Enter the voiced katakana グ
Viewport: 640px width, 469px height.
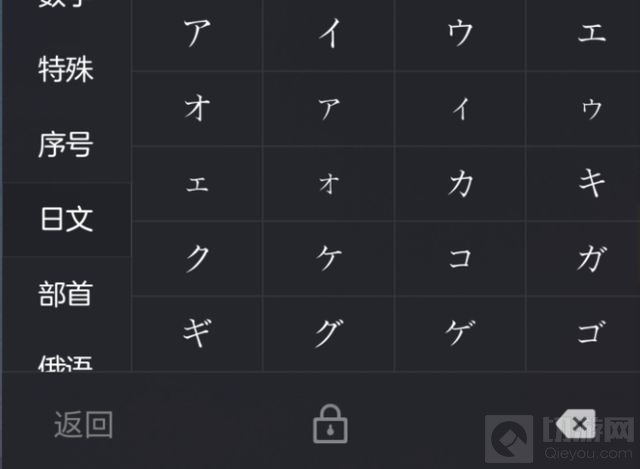pyautogui.click(x=329, y=333)
